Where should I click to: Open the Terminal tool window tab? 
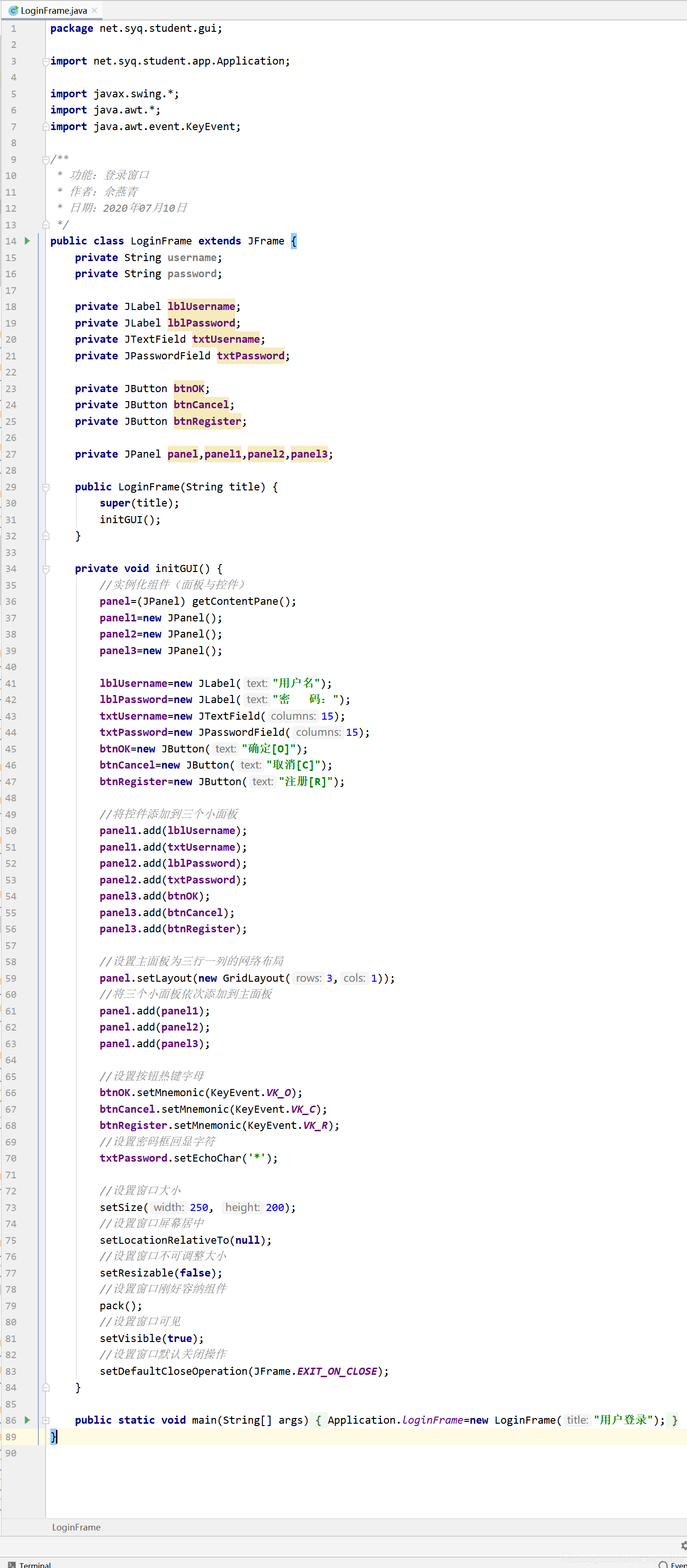point(29,1564)
